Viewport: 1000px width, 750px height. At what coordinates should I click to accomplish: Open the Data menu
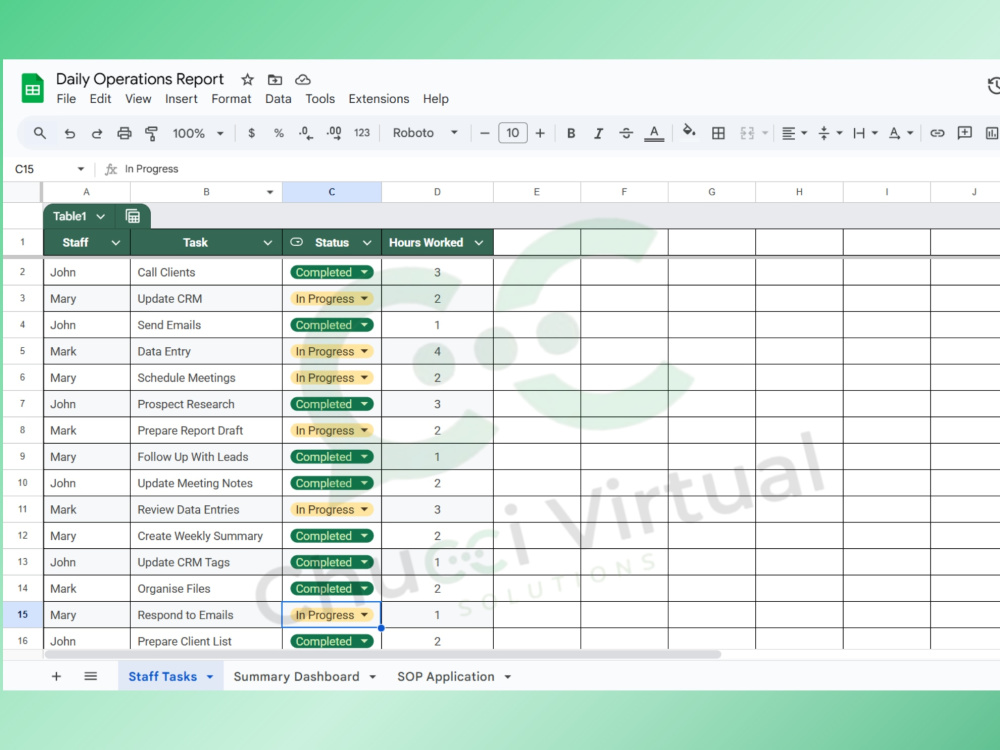coord(278,99)
